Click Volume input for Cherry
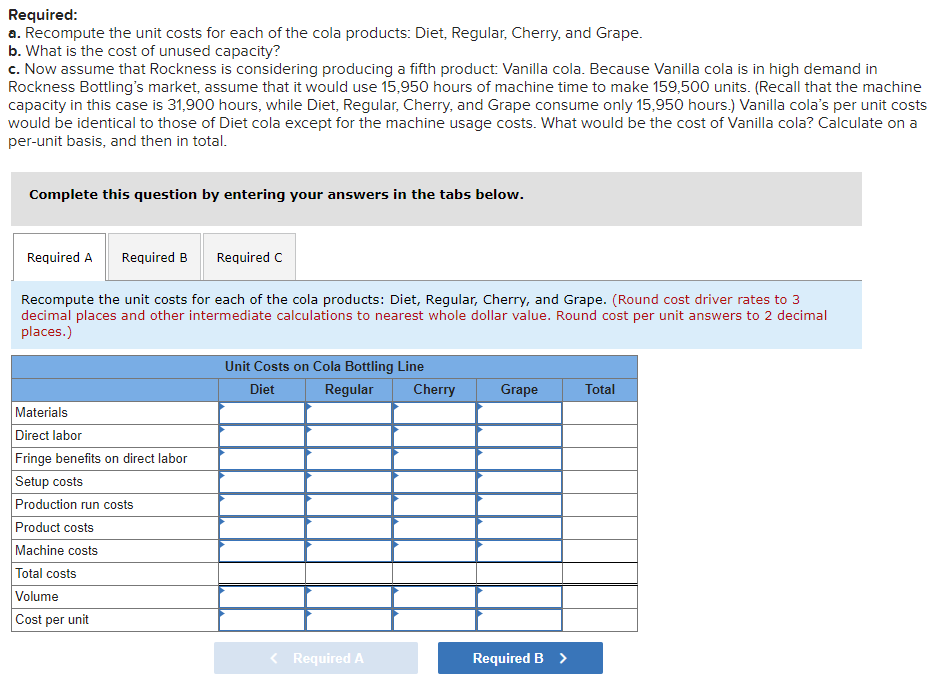Viewport: 934px width, 682px height. (434, 597)
